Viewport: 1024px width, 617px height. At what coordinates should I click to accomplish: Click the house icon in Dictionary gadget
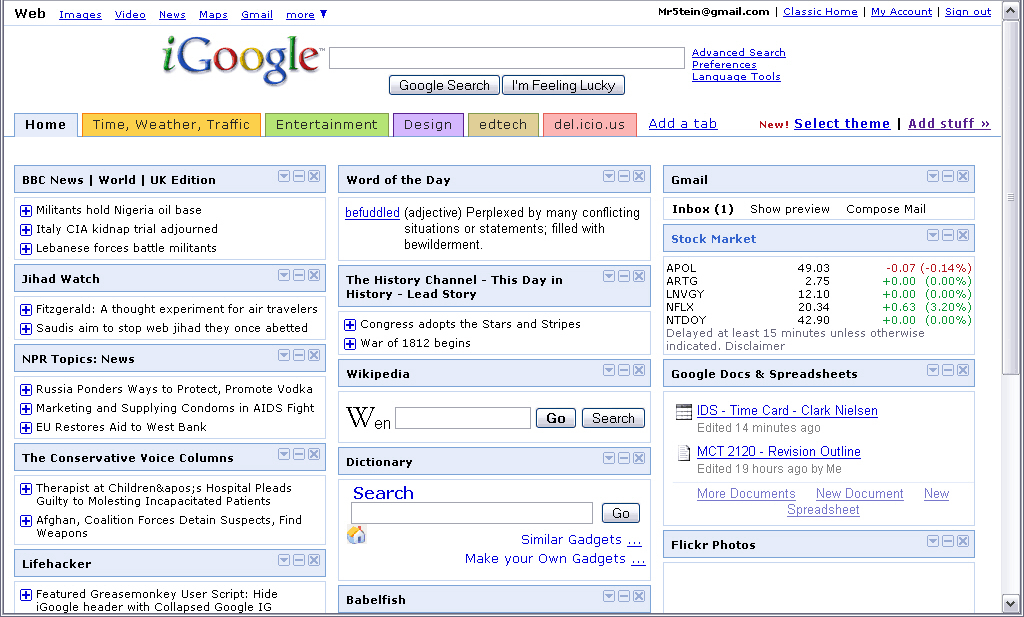[x=356, y=535]
